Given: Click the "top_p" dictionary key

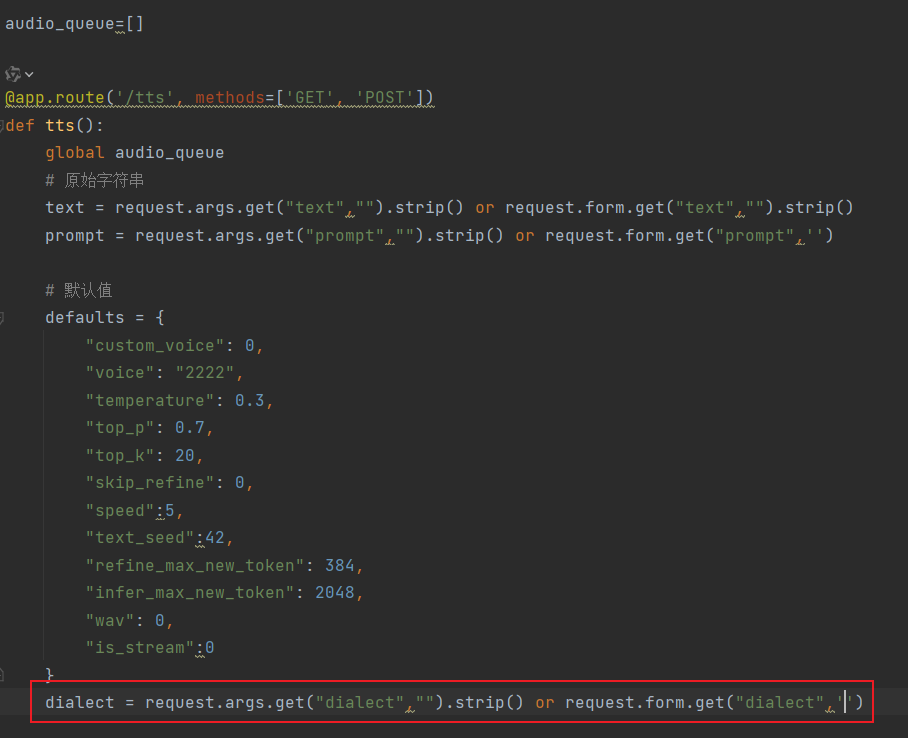Looking at the screenshot, I should coord(120,428).
